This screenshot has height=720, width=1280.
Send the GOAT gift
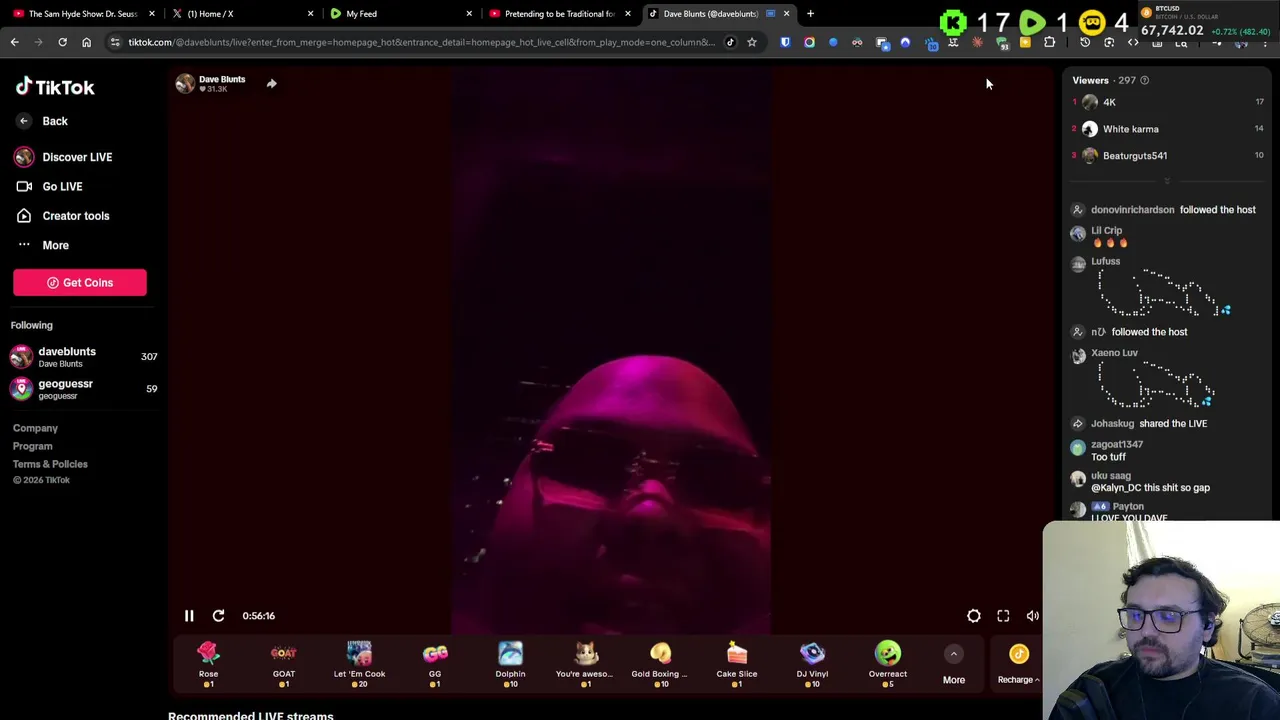[284, 664]
